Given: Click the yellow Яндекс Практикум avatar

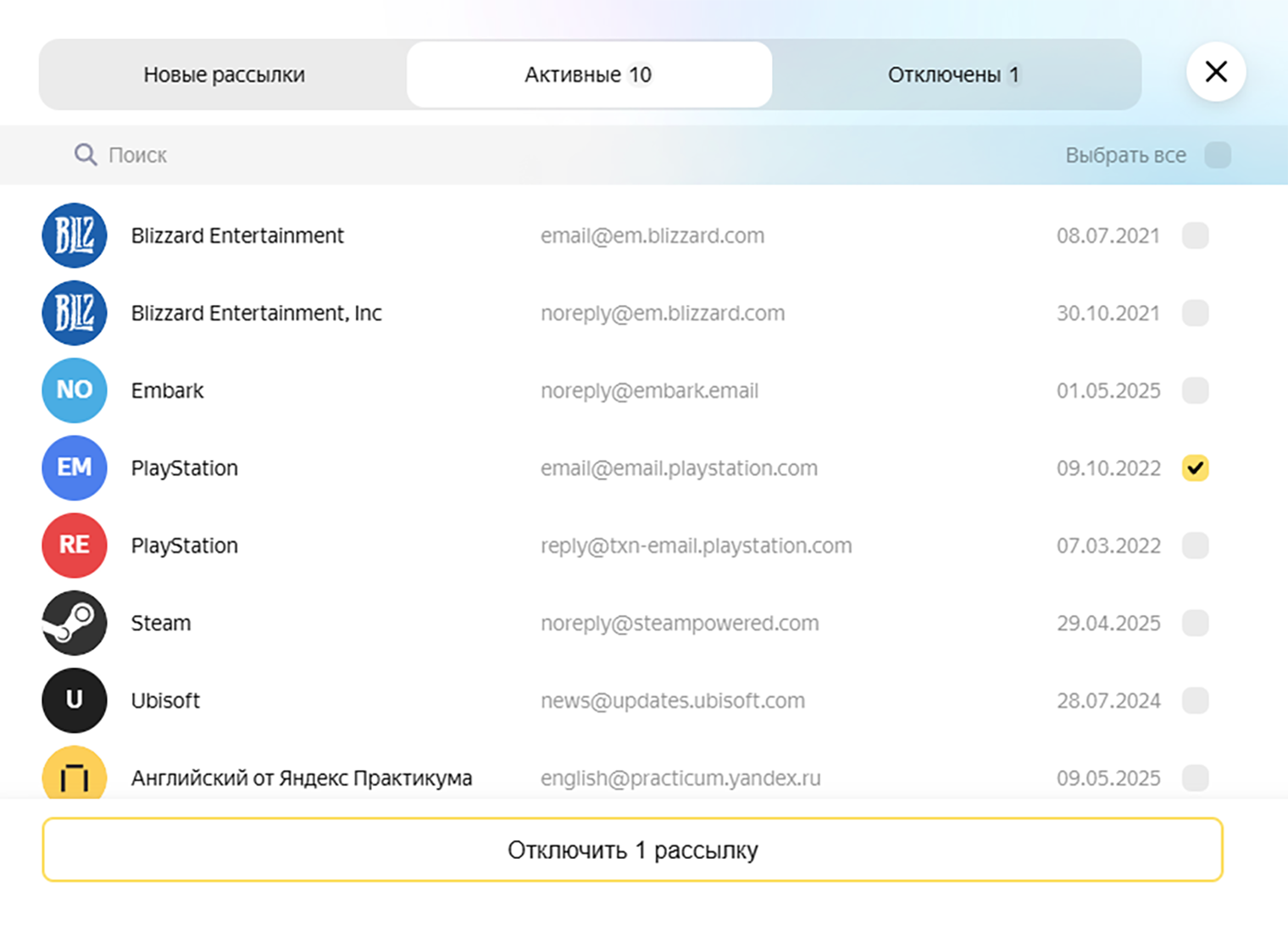Looking at the screenshot, I should pos(75,773).
